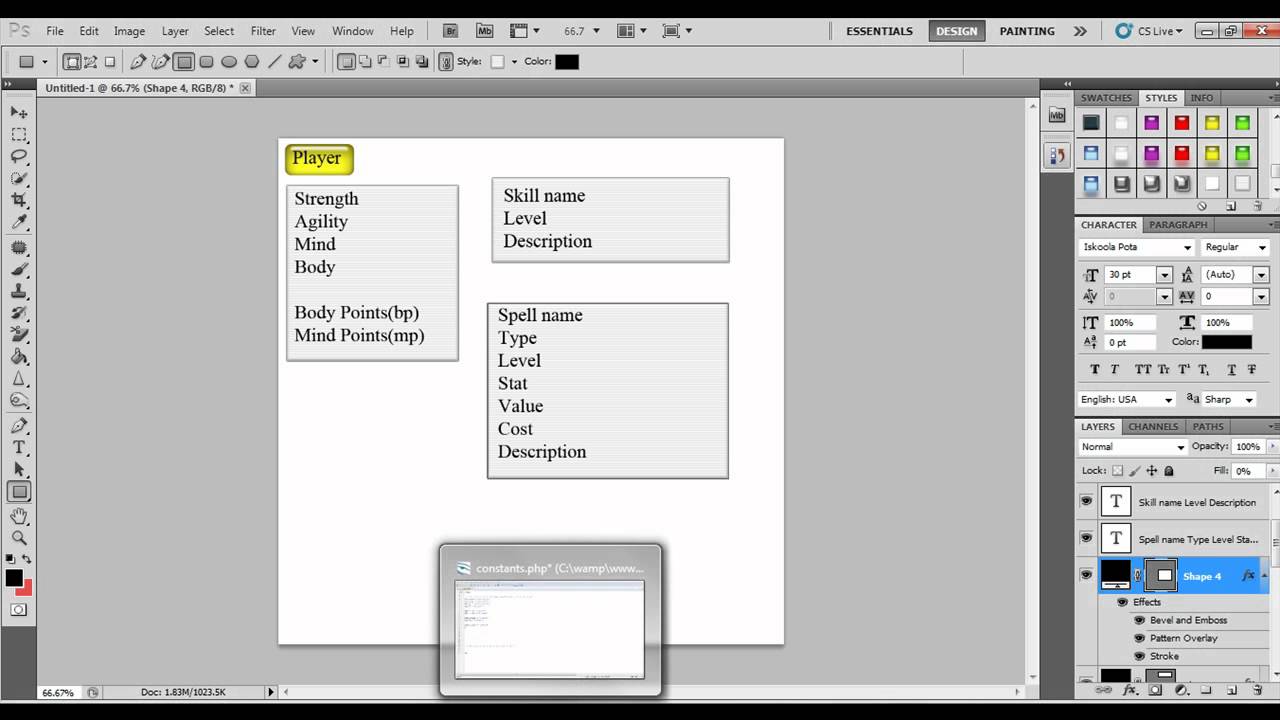Toggle lock transparent pixels

click(1118, 471)
